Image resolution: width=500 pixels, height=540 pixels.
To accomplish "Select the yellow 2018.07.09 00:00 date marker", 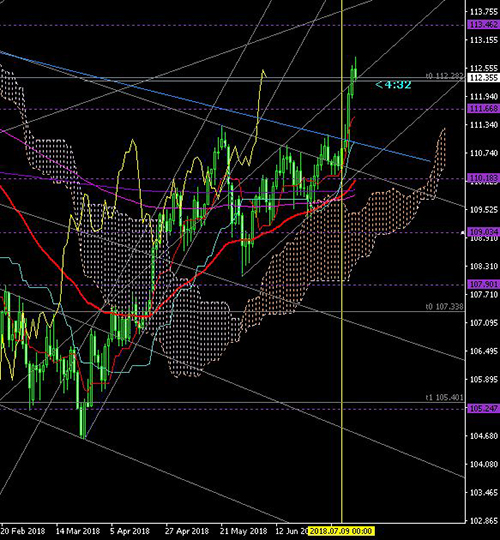I will (341, 531).
